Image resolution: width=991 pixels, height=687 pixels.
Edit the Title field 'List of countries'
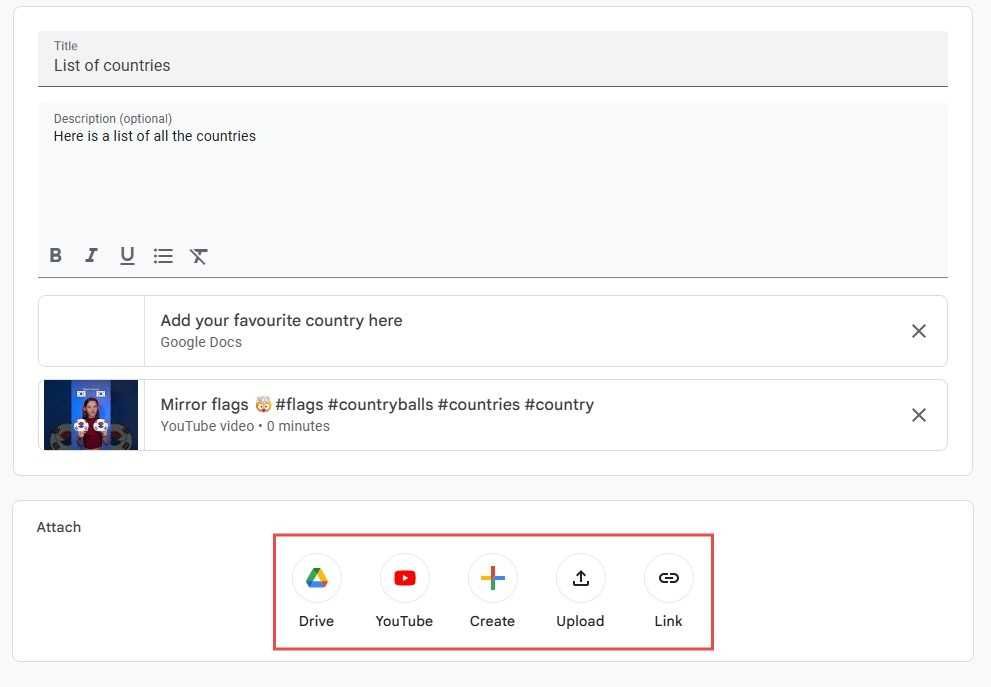493,59
